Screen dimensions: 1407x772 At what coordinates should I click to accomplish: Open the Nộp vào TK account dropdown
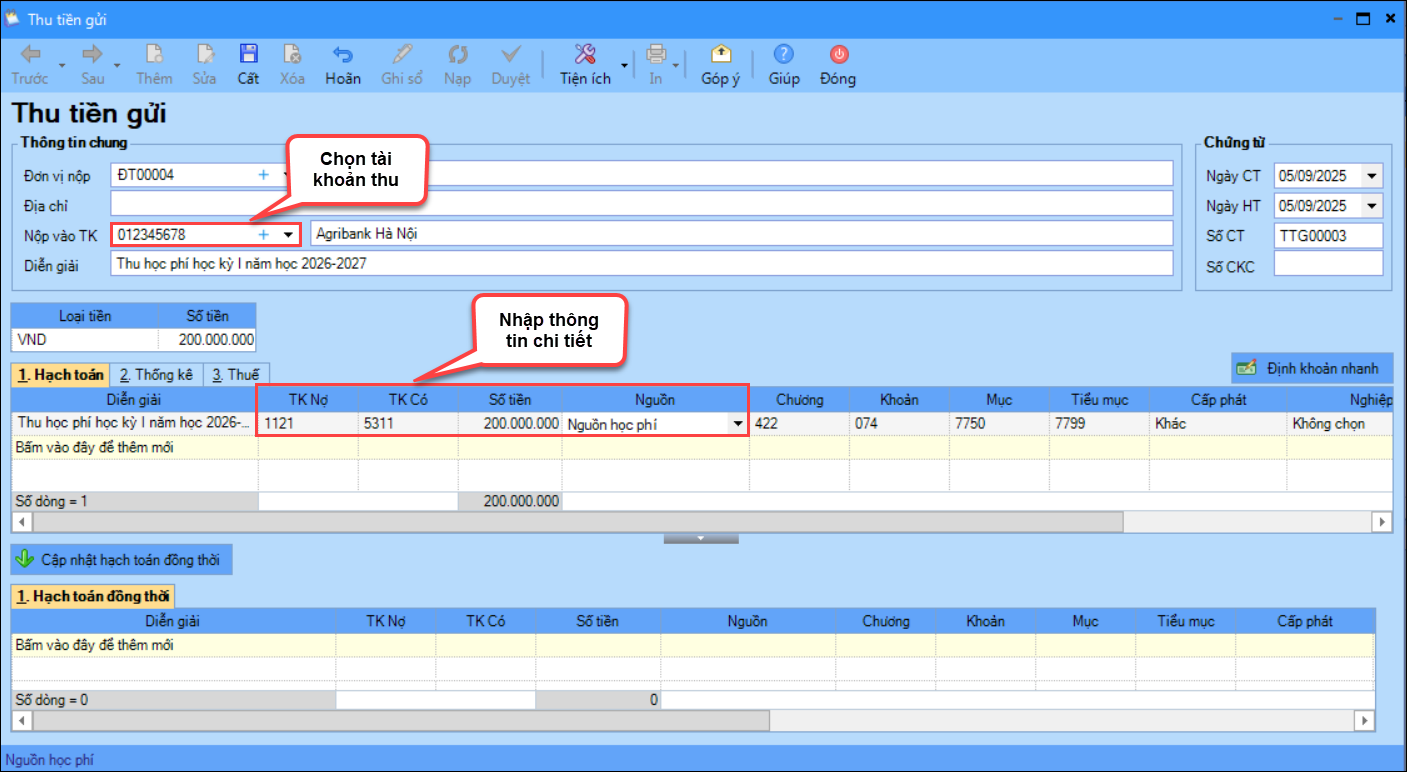tap(289, 235)
